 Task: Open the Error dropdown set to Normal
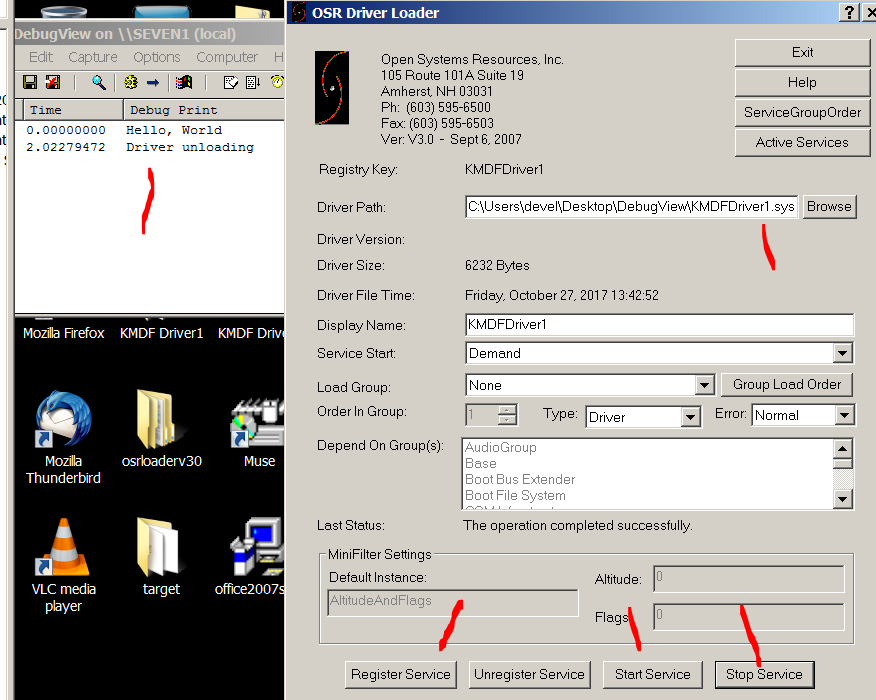[x=844, y=415]
